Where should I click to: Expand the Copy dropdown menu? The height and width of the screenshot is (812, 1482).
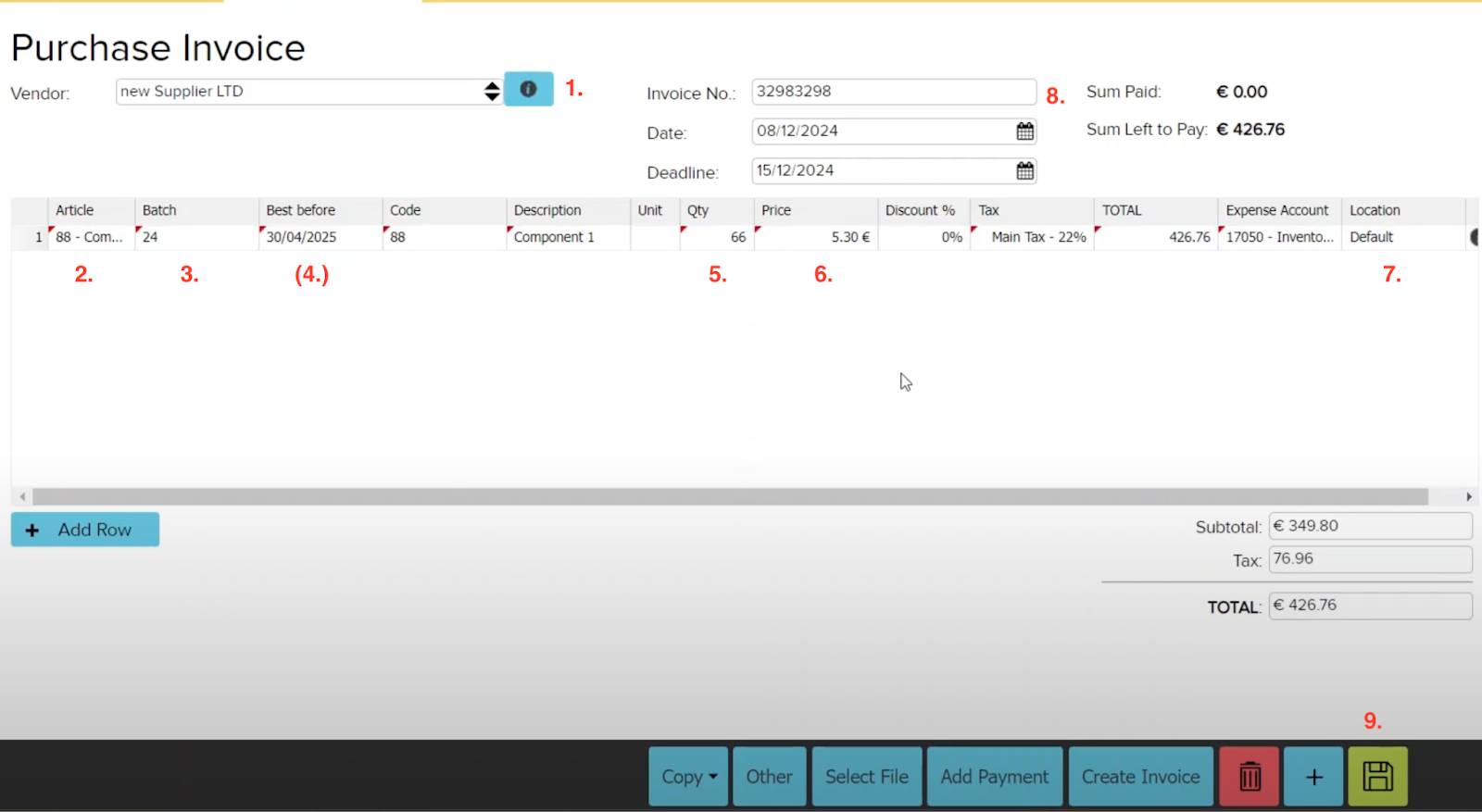689,776
